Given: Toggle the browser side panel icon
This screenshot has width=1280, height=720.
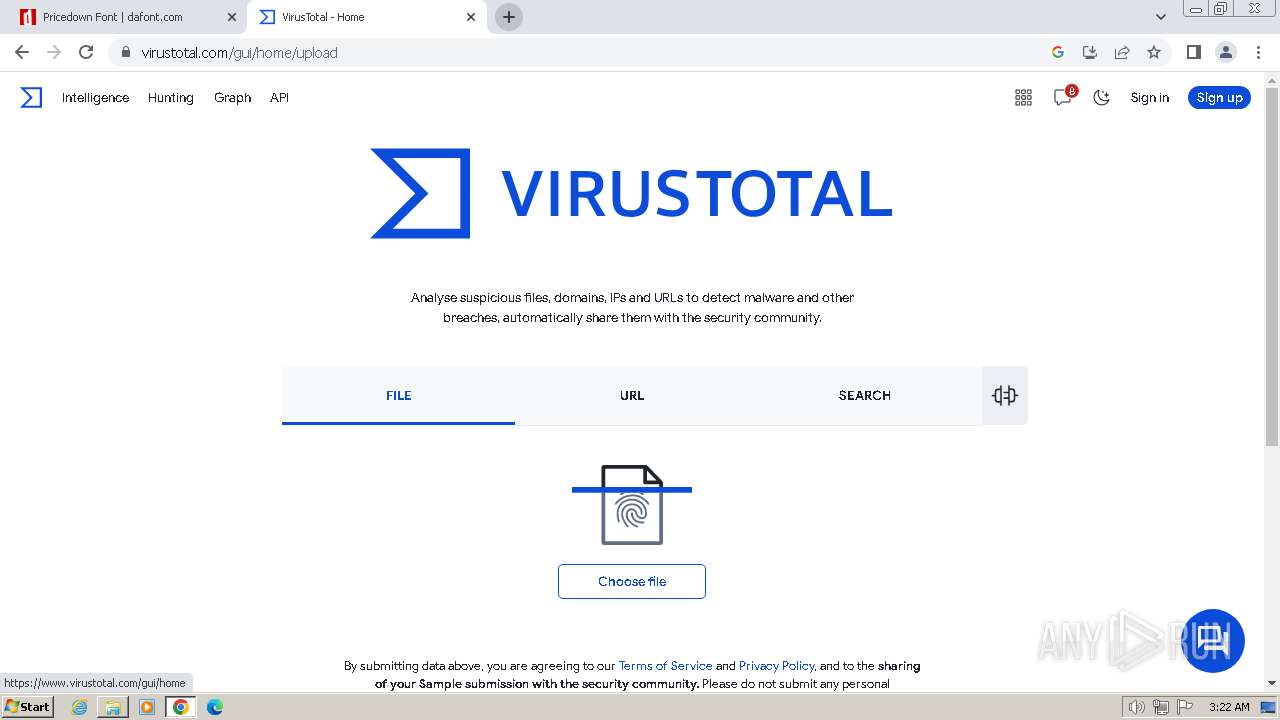Looking at the screenshot, I should point(1193,52).
